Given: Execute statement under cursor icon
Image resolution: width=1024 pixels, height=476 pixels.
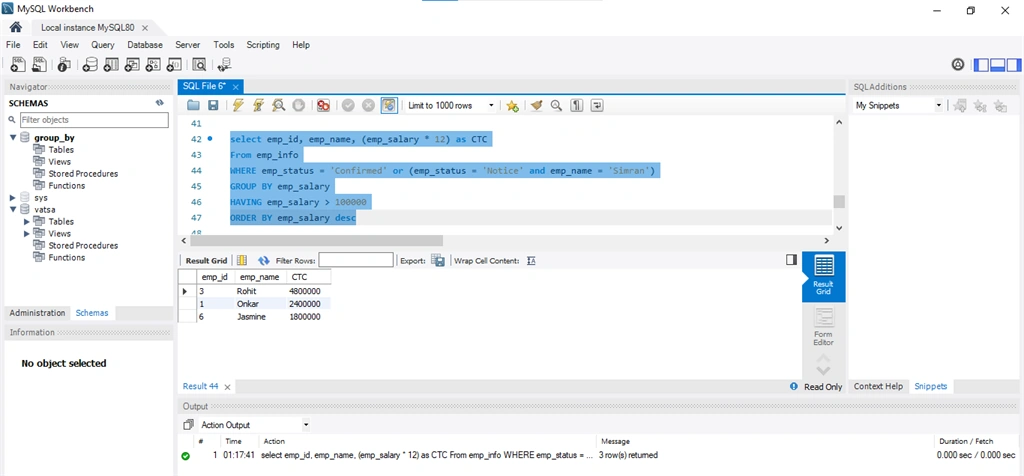Looking at the screenshot, I should tap(258, 105).
